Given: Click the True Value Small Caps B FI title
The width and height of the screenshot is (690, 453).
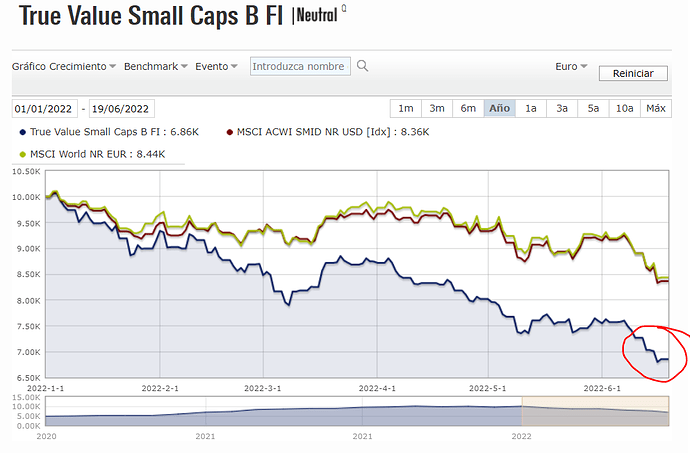Looking at the screenshot, I should pos(151,16).
